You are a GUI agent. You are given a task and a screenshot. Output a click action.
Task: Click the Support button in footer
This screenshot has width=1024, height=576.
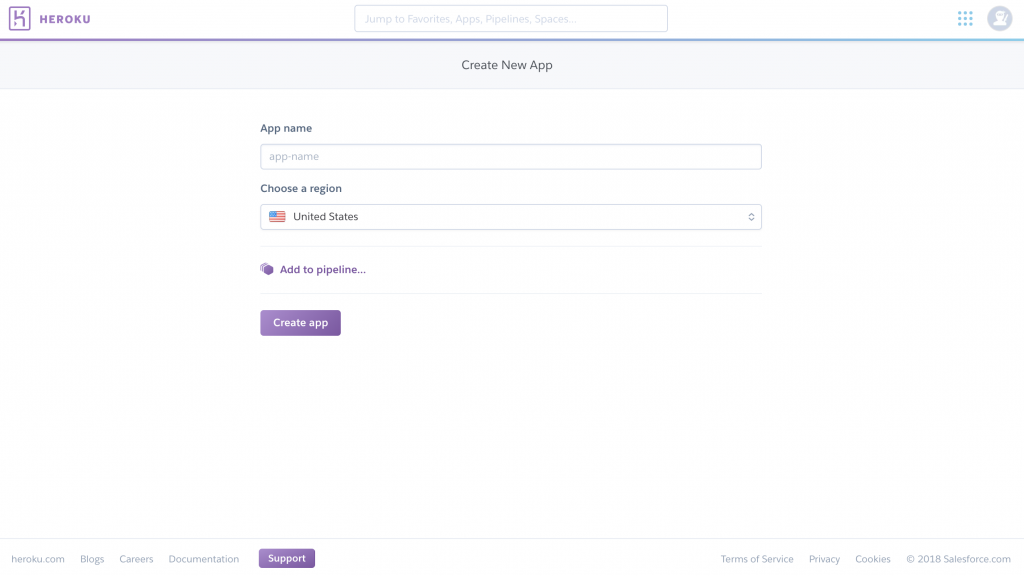click(x=286, y=558)
